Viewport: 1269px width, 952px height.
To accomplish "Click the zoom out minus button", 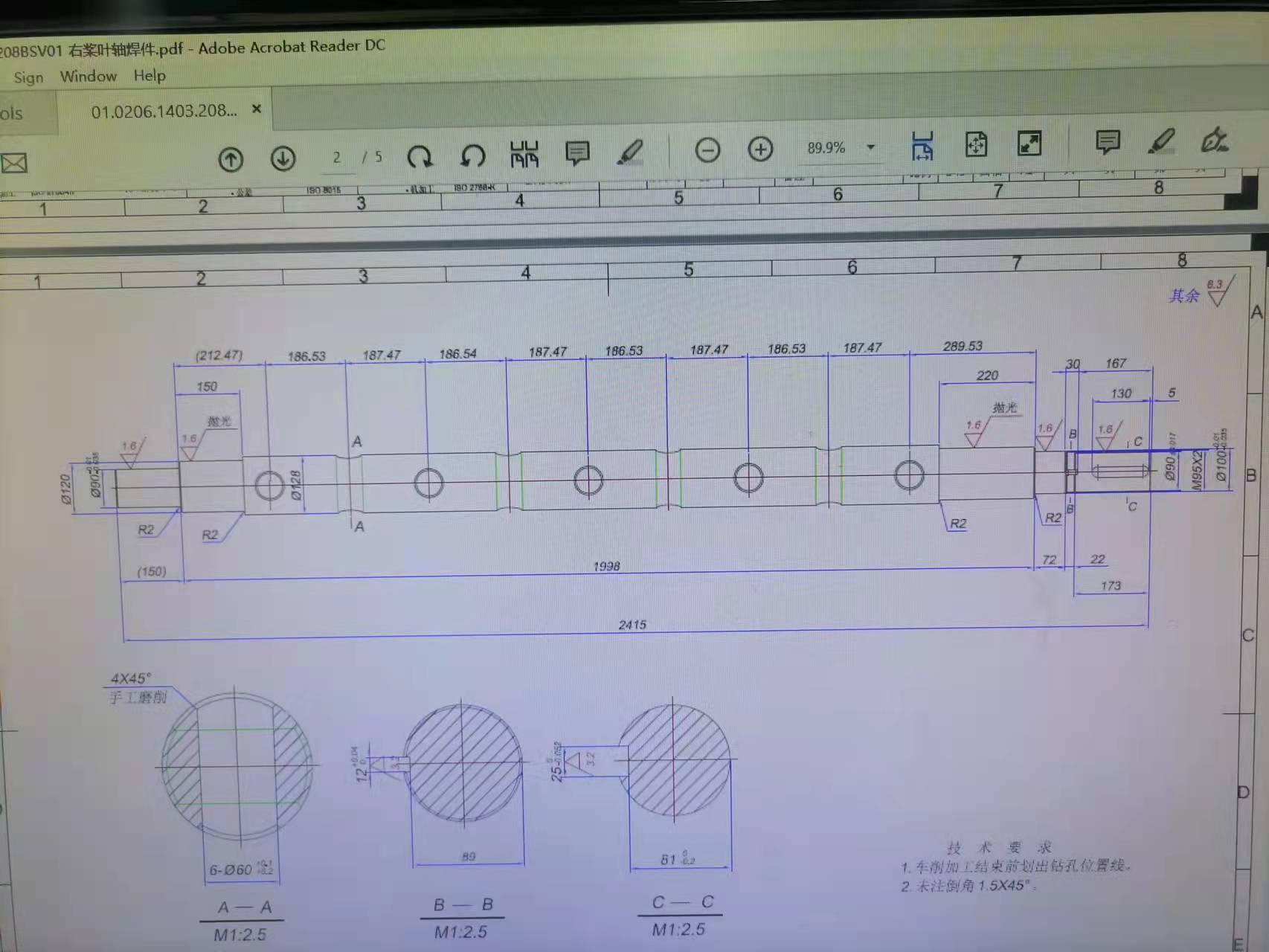I will 707,150.
